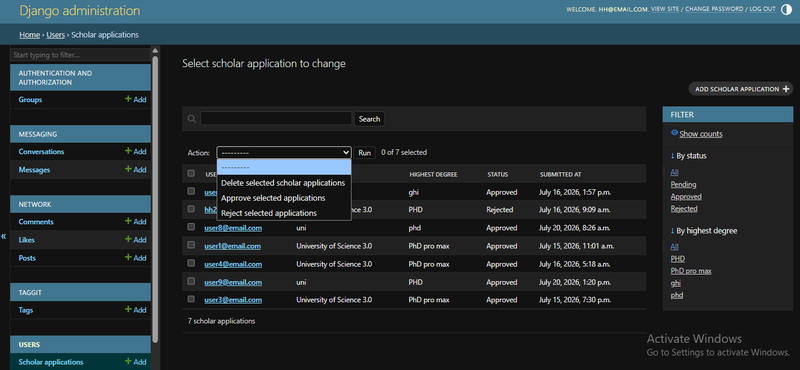This screenshot has width=800, height=370.
Task: Focus the search text field
Action: point(276,119)
